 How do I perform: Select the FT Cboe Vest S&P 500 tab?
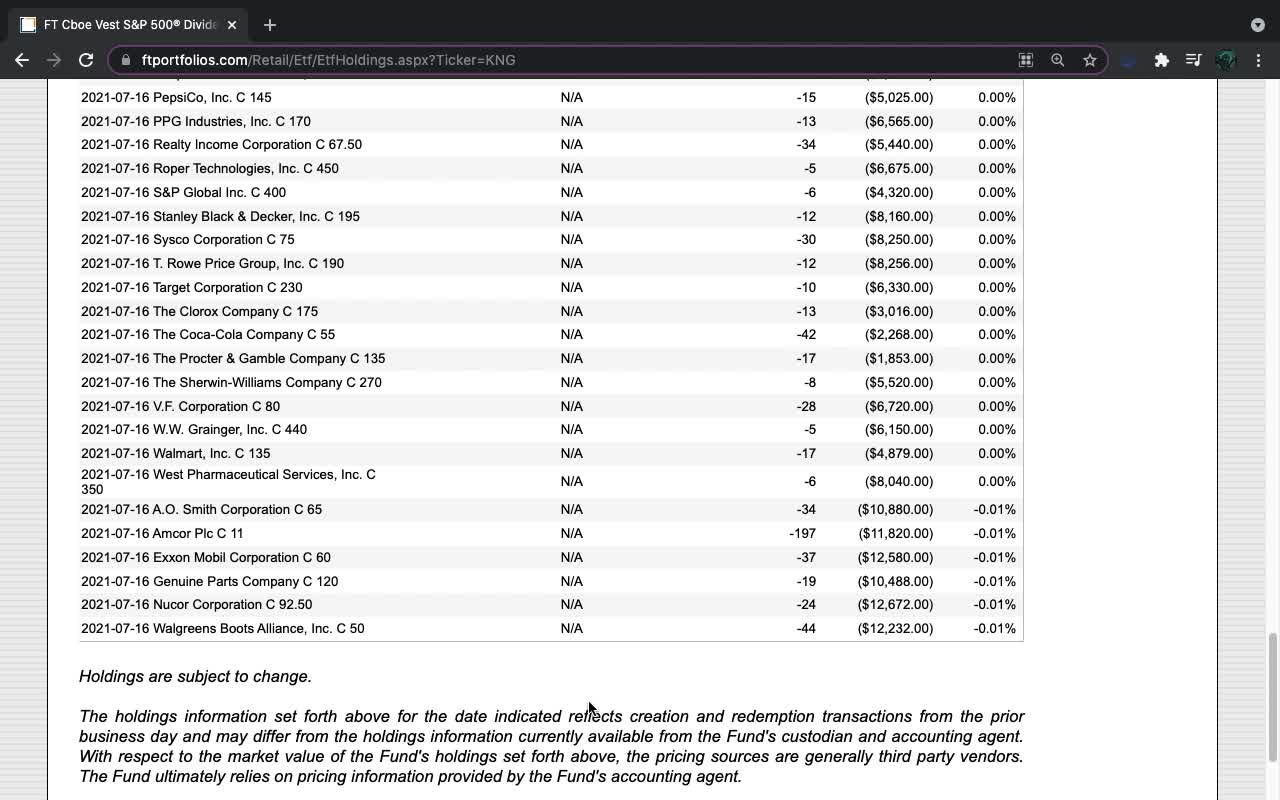pos(130,24)
